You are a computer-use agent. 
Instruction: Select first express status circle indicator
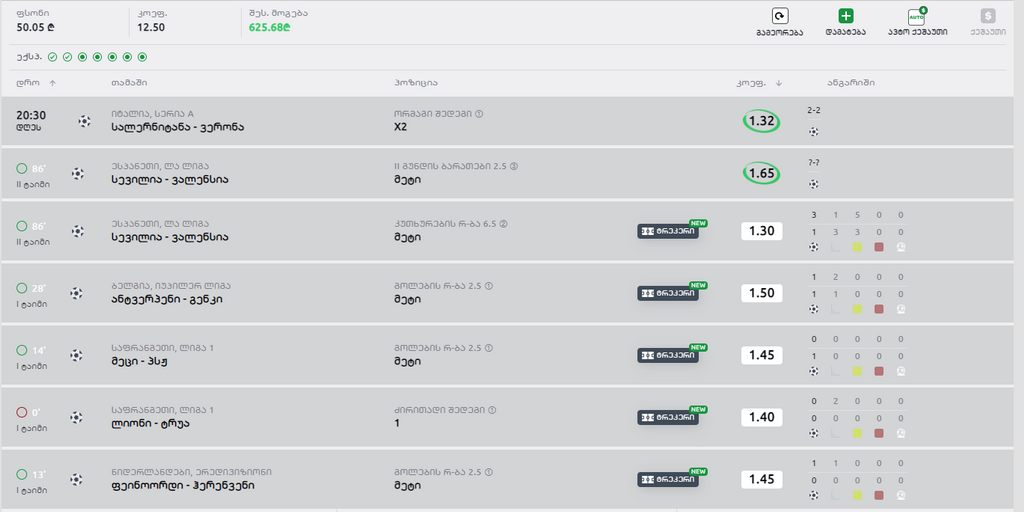tap(53, 57)
